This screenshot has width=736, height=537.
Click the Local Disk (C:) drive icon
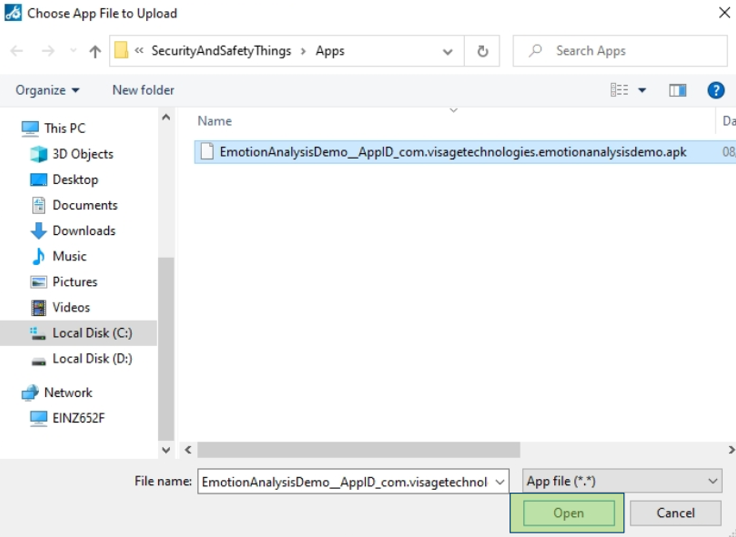pos(38,333)
